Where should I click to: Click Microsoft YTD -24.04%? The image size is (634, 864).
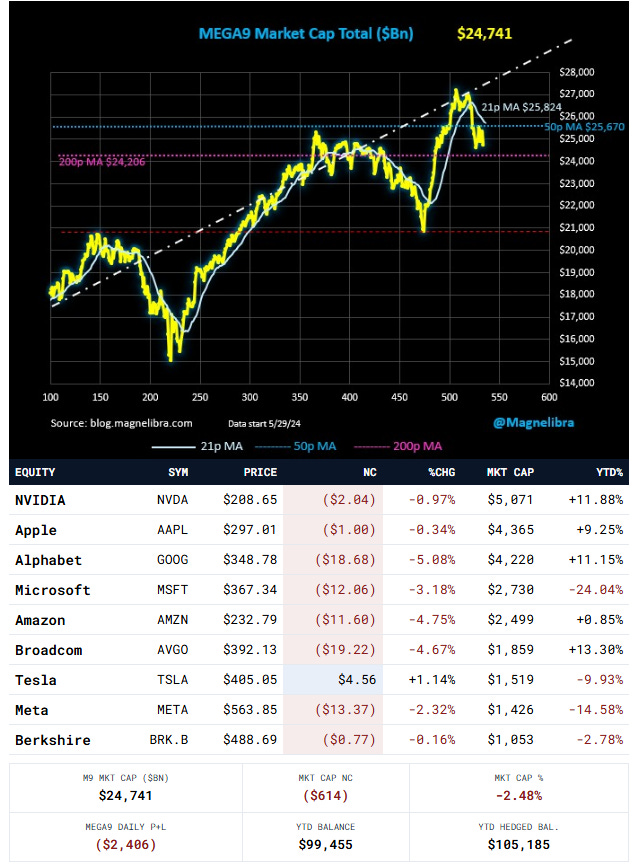pyautogui.click(x=596, y=590)
